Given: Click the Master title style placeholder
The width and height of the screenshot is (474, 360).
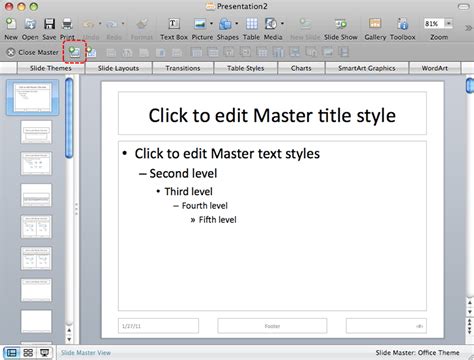Looking at the screenshot, I should 272,113.
